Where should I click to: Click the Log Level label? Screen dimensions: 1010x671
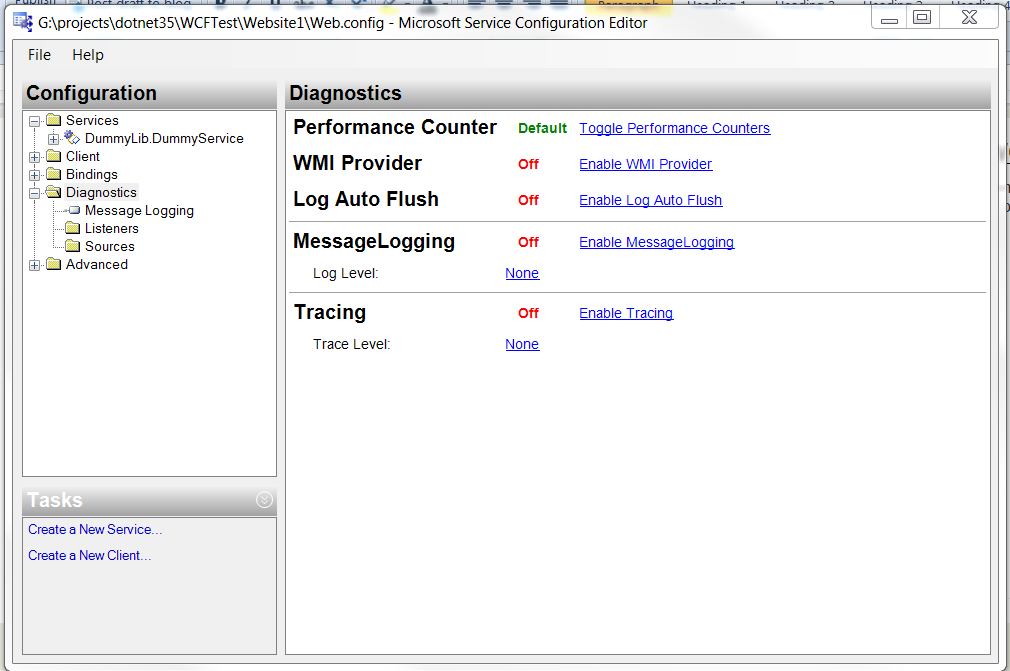coord(345,273)
